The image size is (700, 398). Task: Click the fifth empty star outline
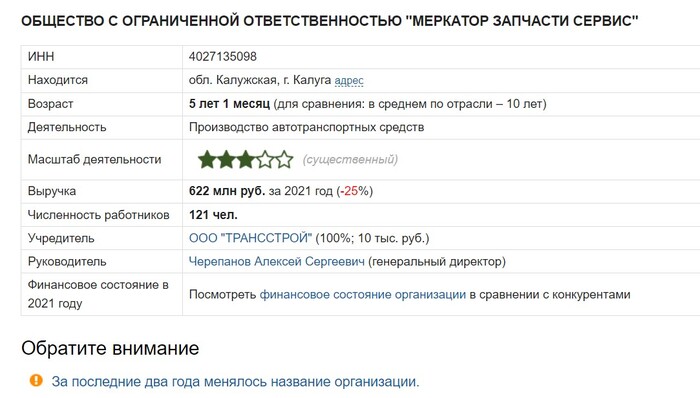pyautogui.click(x=284, y=160)
